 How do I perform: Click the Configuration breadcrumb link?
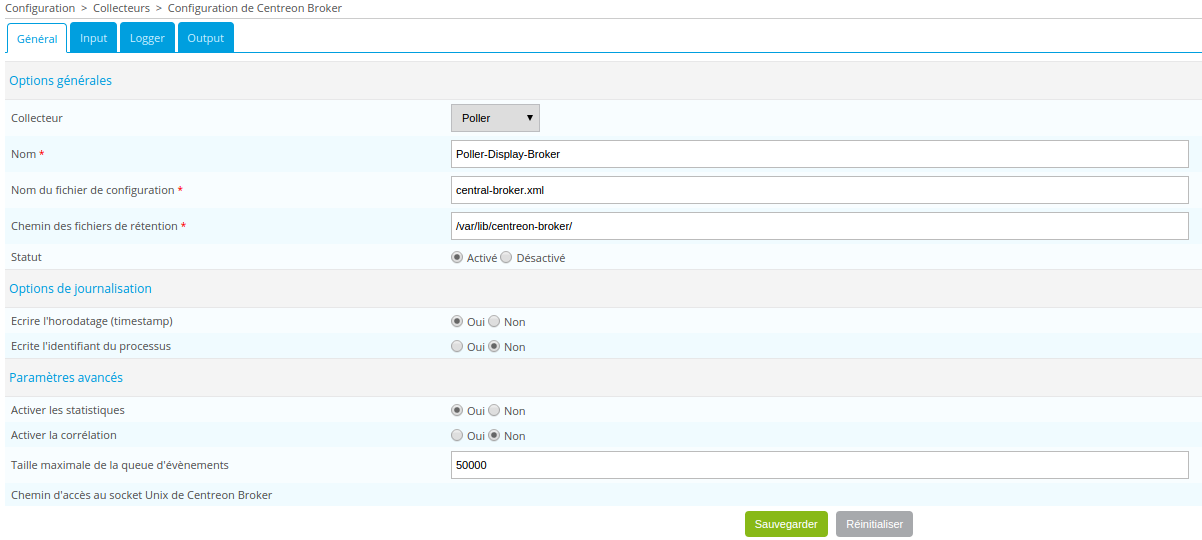(x=40, y=8)
